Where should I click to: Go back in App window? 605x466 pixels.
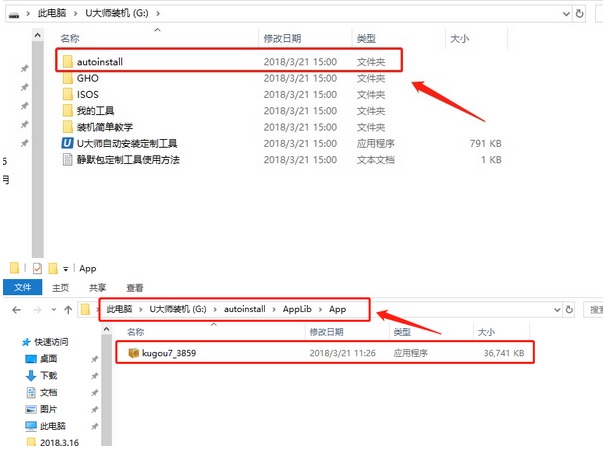(x=17, y=309)
